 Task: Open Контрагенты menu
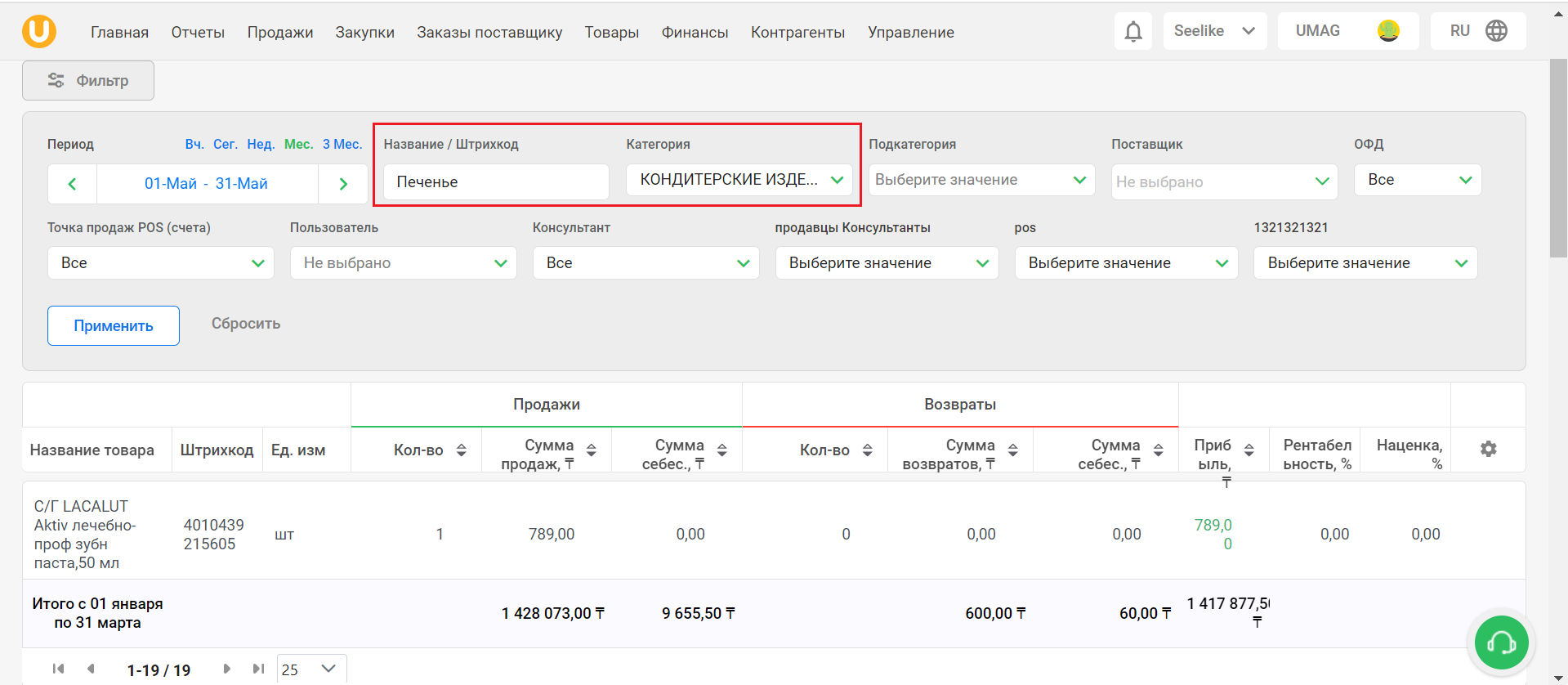click(798, 32)
